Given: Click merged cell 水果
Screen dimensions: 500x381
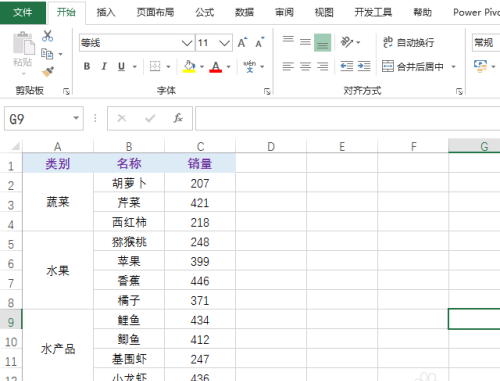Looking at the screenshot, I should [x=58, y=270].
